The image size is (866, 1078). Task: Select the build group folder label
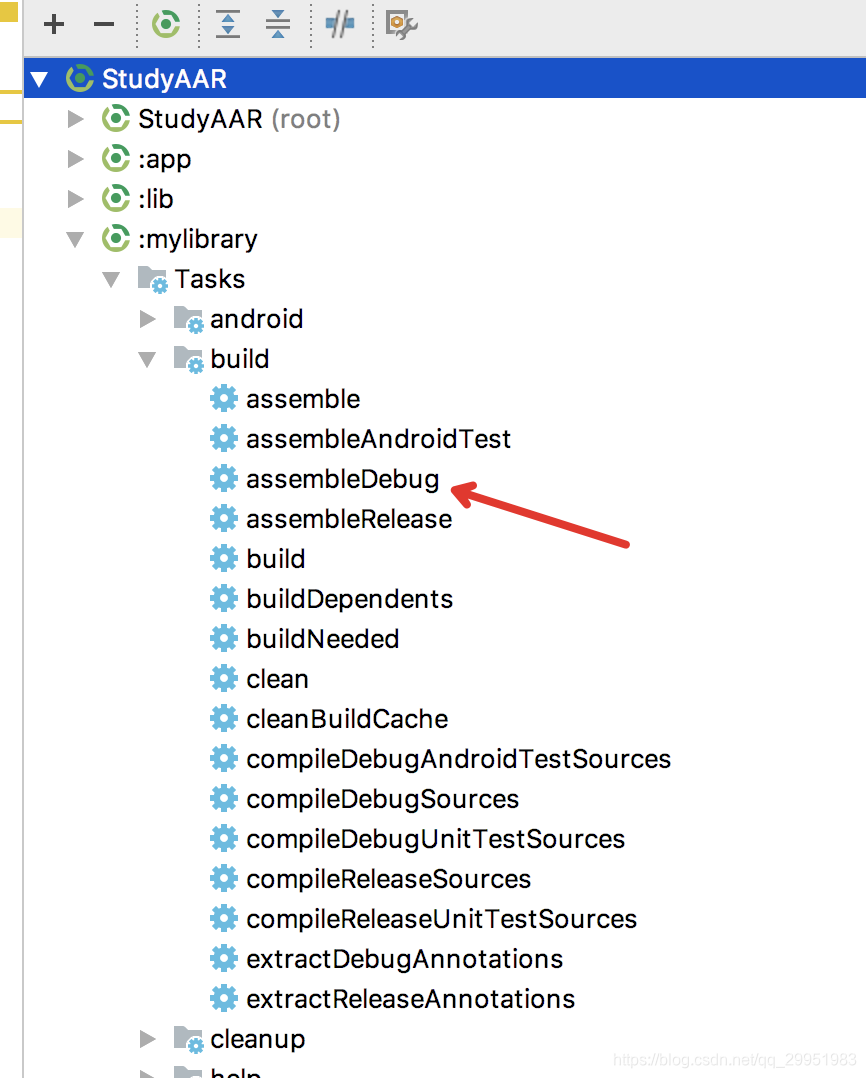point(240,359)
